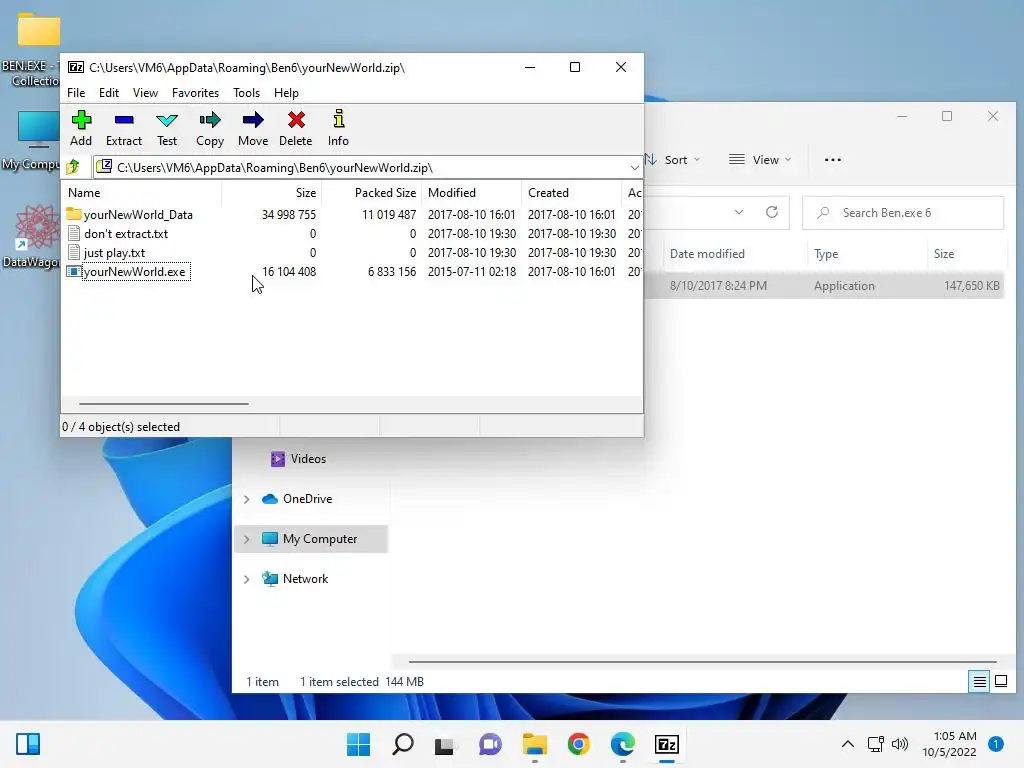Open the Info toolbar icon
Screen dimensions: 1024x768
point(338,128)
